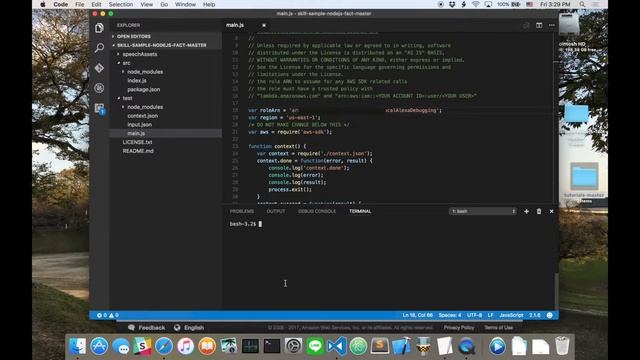640x360 pixels.
Task: Open Spotlight search in menu bar
Action: coord(582,4)
